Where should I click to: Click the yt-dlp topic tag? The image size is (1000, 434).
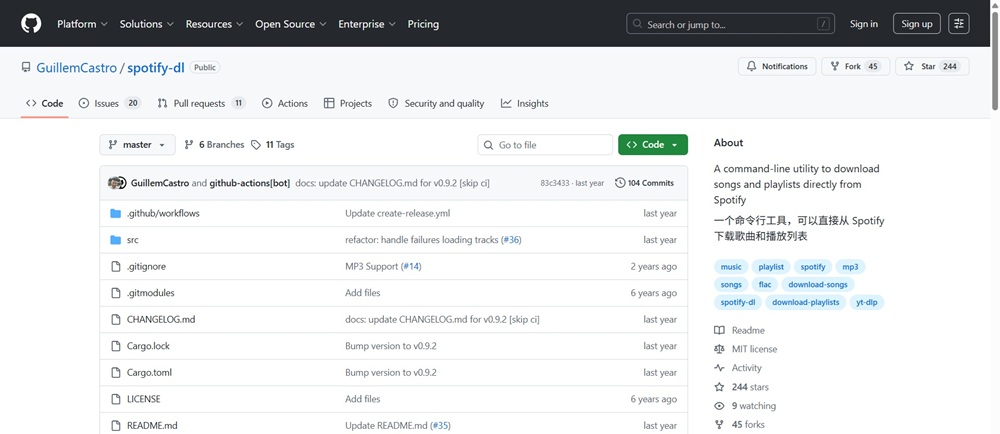click(867, 302)
